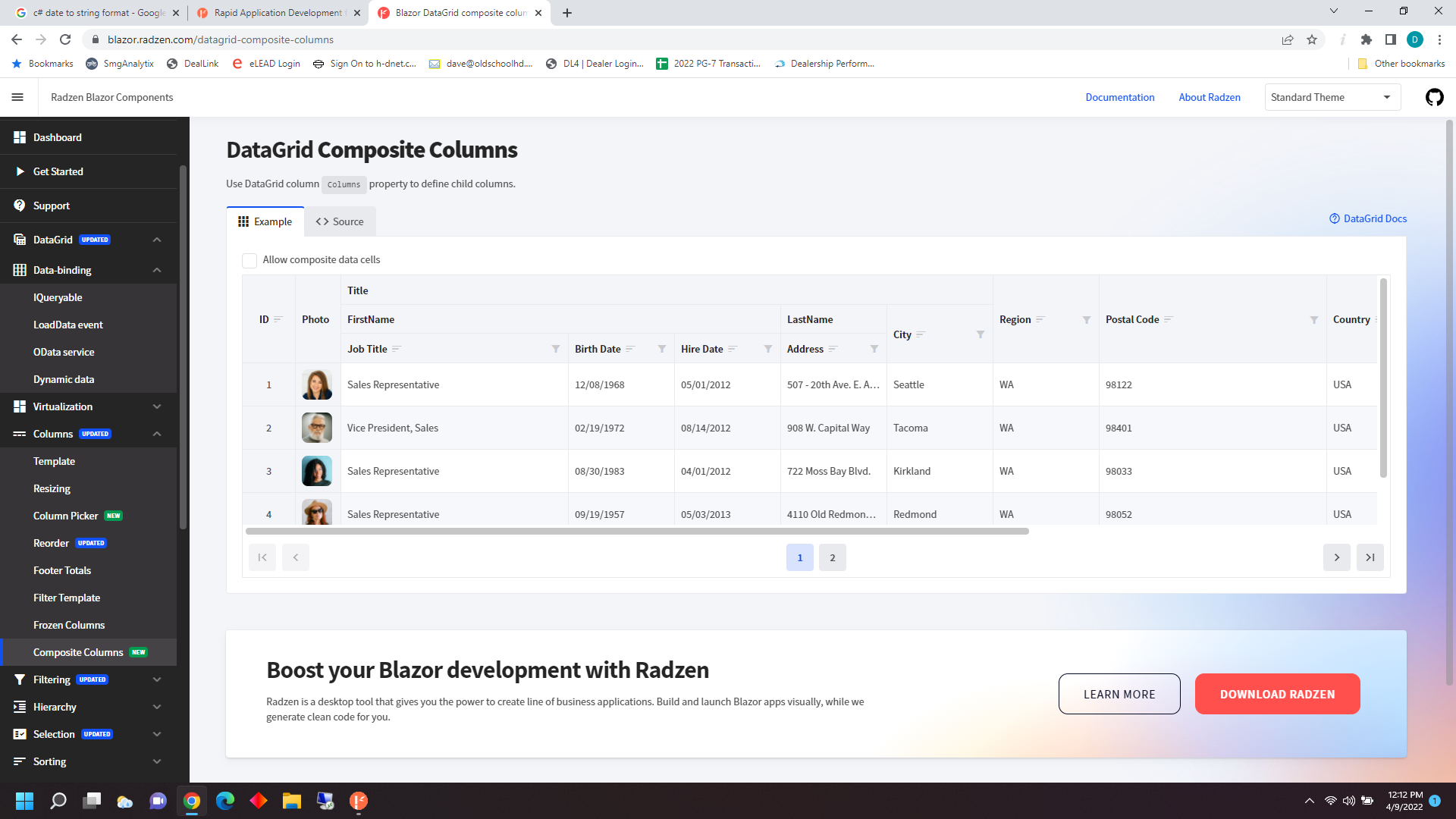The width and height of the screenshot is (1456, 819).
Task: Go to the previous grid page
Action: 296,557
